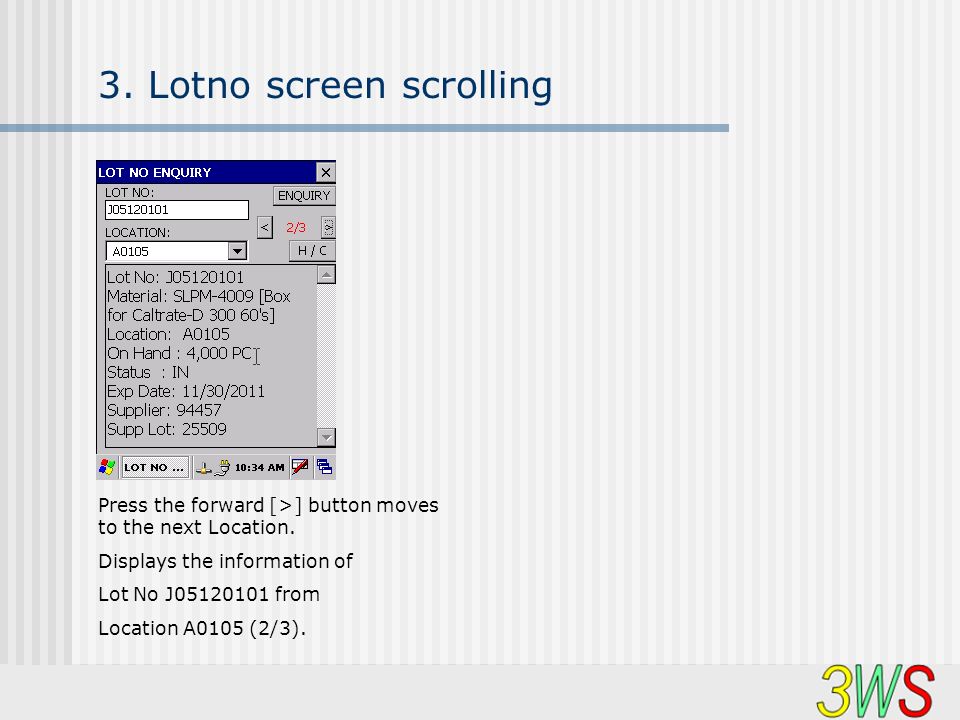
Task: Click the scrollbar up arrow
Action: click(326, 275)
